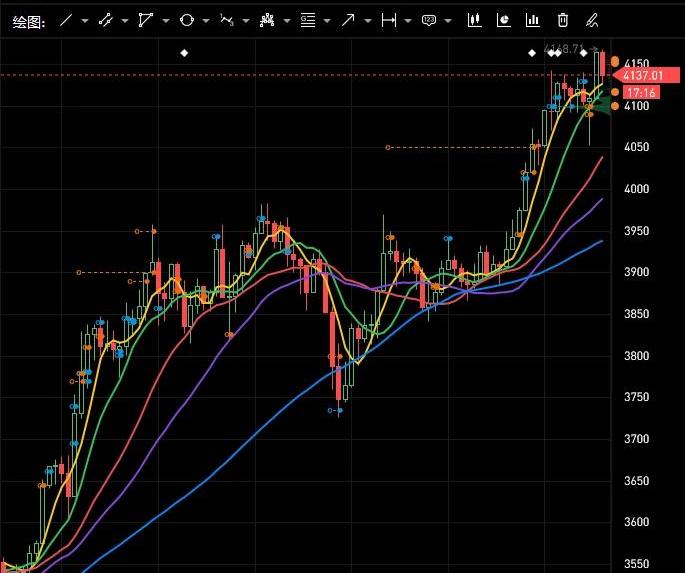
Task: Open dropdown next to arrow tool
Action: click(x=367, y=20)
